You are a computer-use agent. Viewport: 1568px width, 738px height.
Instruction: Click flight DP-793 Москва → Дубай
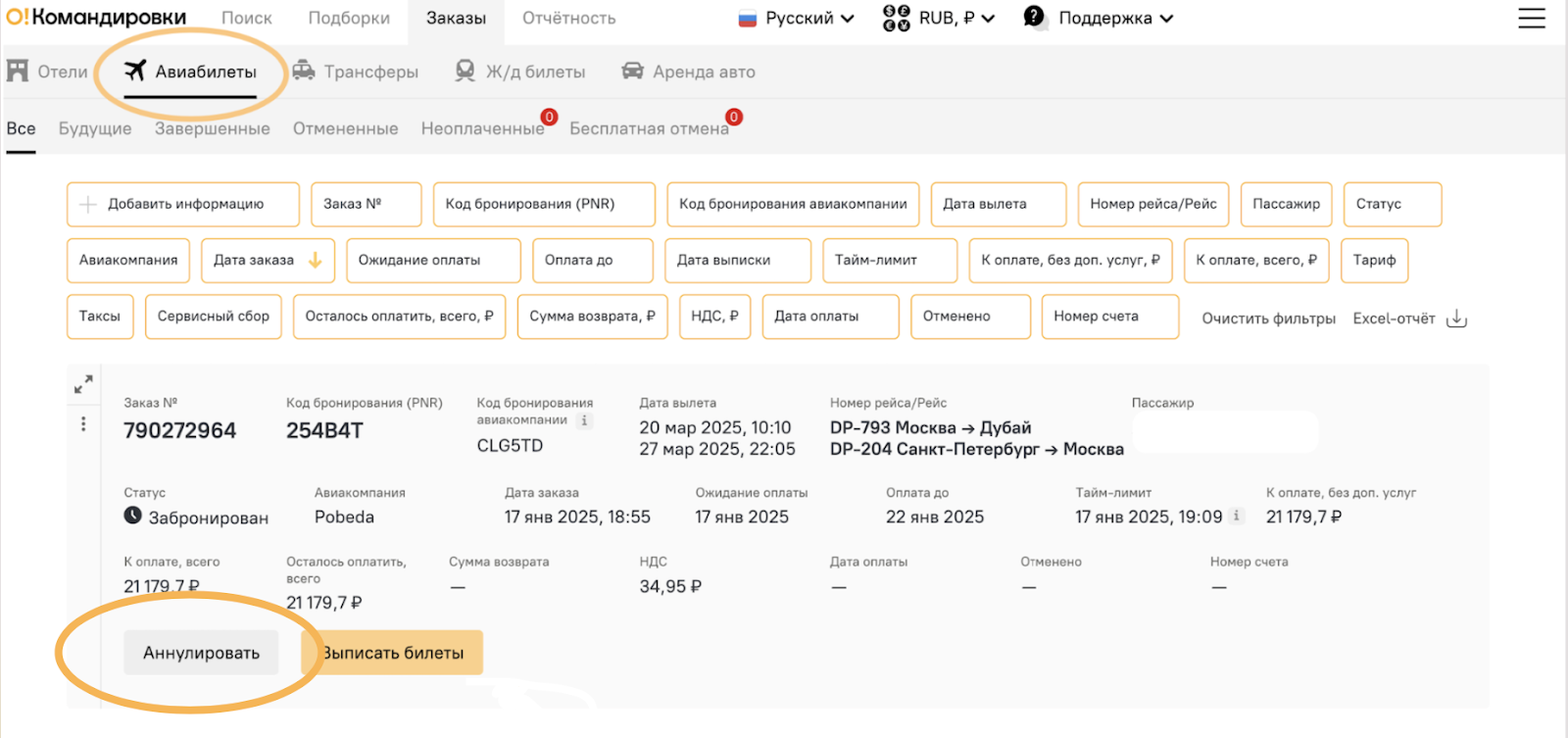click(931, 427)
